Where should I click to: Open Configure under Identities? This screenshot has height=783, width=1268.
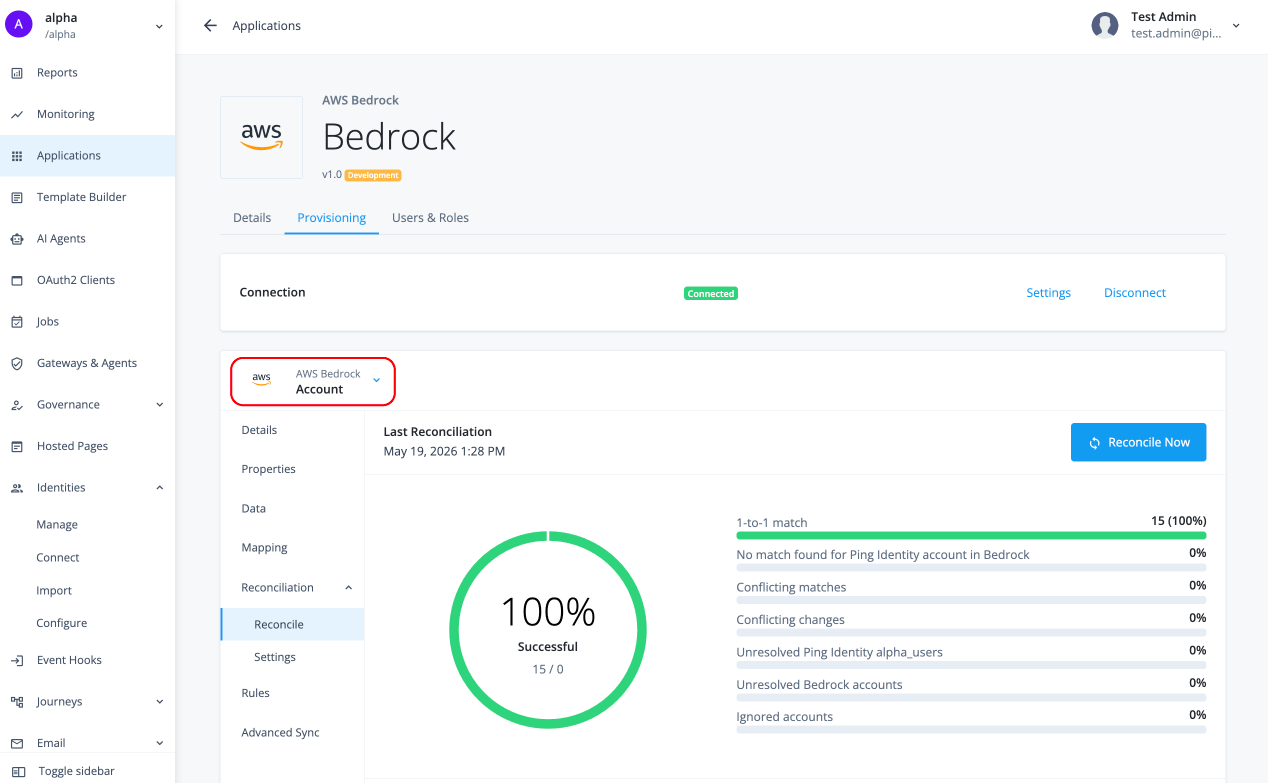pos(62,624)
